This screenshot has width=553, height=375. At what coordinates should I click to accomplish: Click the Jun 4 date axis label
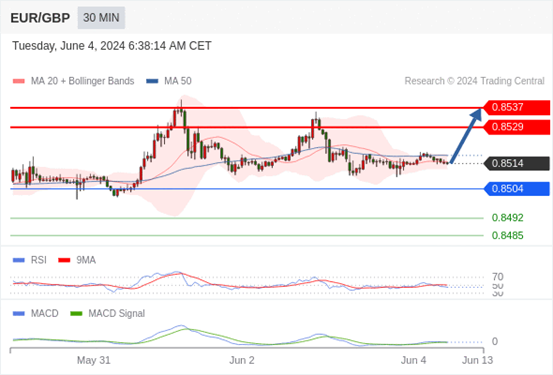click(413, 361)
